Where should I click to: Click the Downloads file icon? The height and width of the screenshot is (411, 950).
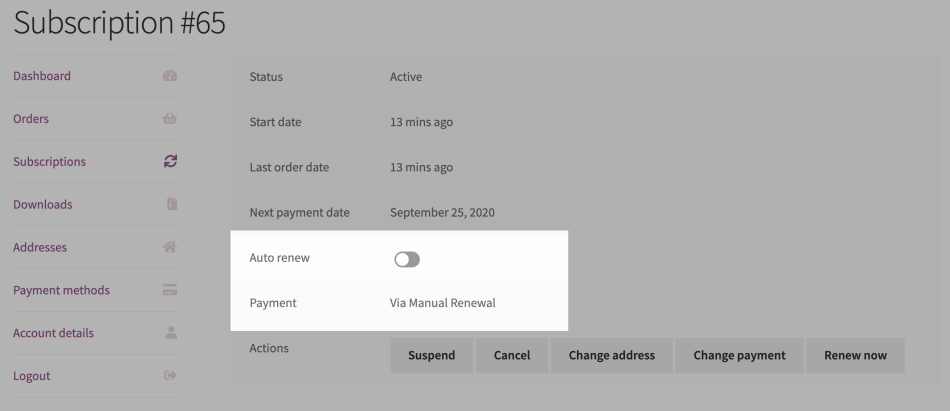click(169, 205)
